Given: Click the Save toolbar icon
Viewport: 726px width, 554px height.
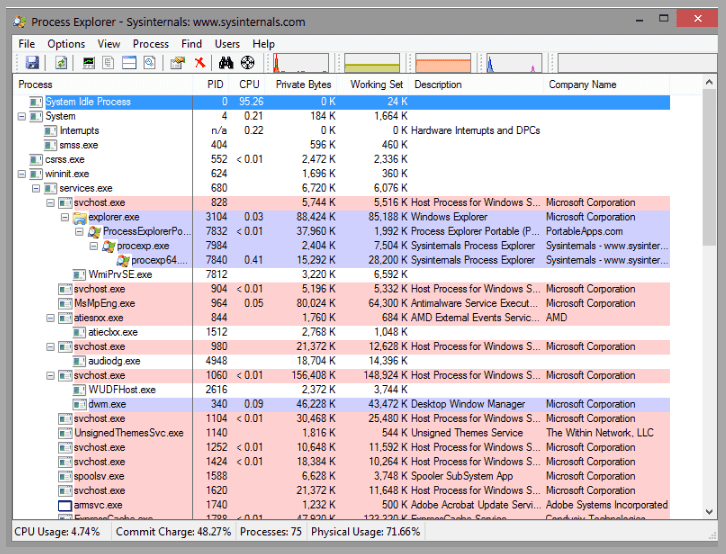Looking at the screenshot, I should (x=32, y=63).
